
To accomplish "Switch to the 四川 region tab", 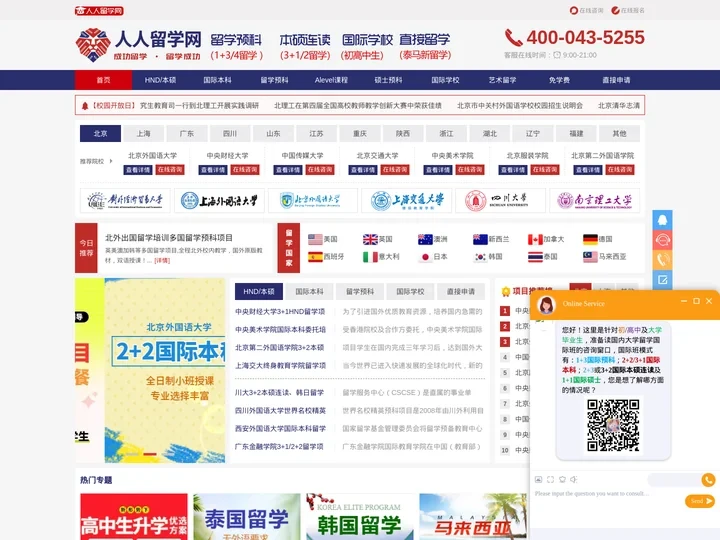I will (x=230, y=134).
